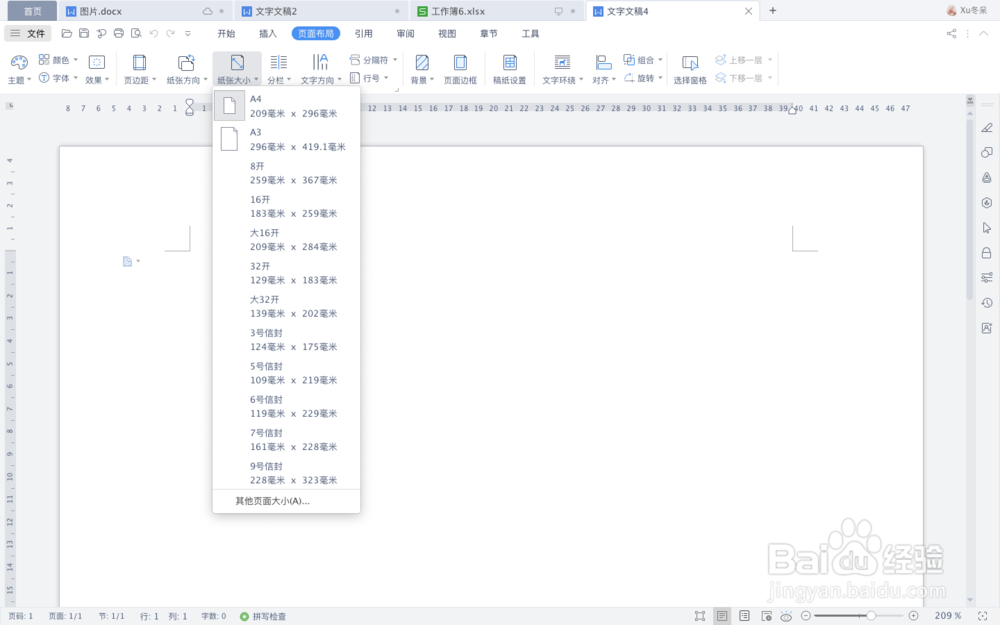This screenshot has height=625, width=1000.
Task: Expand the 页边距 dropdown arrow
Action: (x=154, y=80)
